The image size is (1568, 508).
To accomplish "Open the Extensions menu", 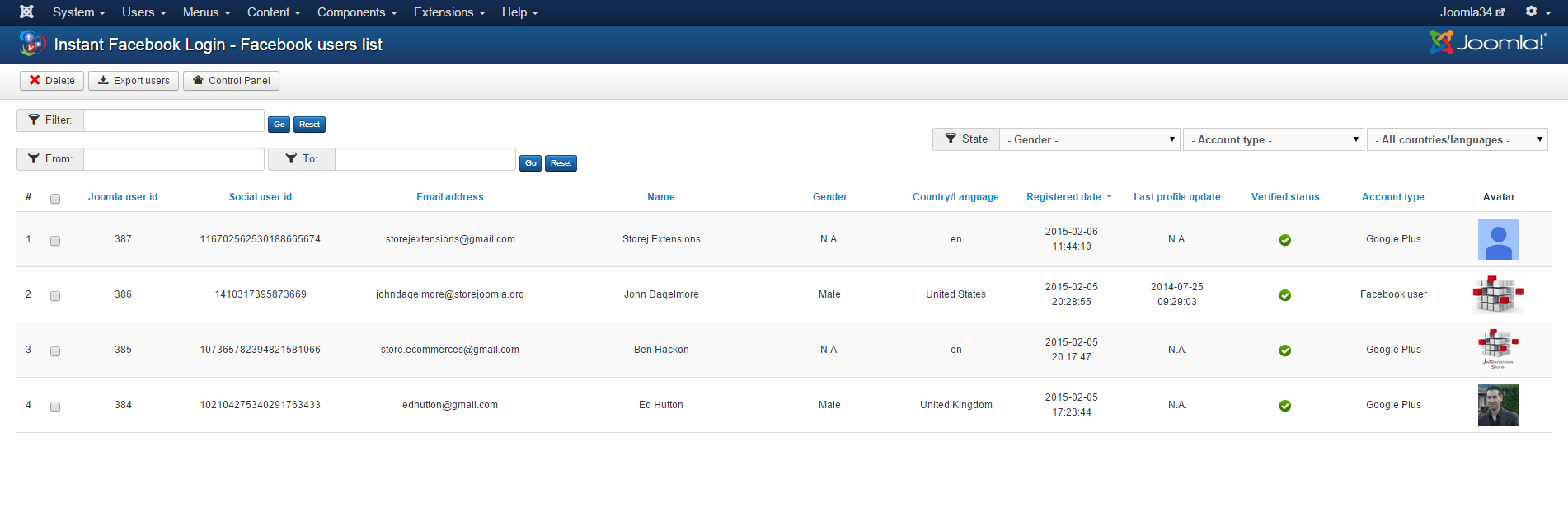I will pyautogui.click(x=449, y=12).
